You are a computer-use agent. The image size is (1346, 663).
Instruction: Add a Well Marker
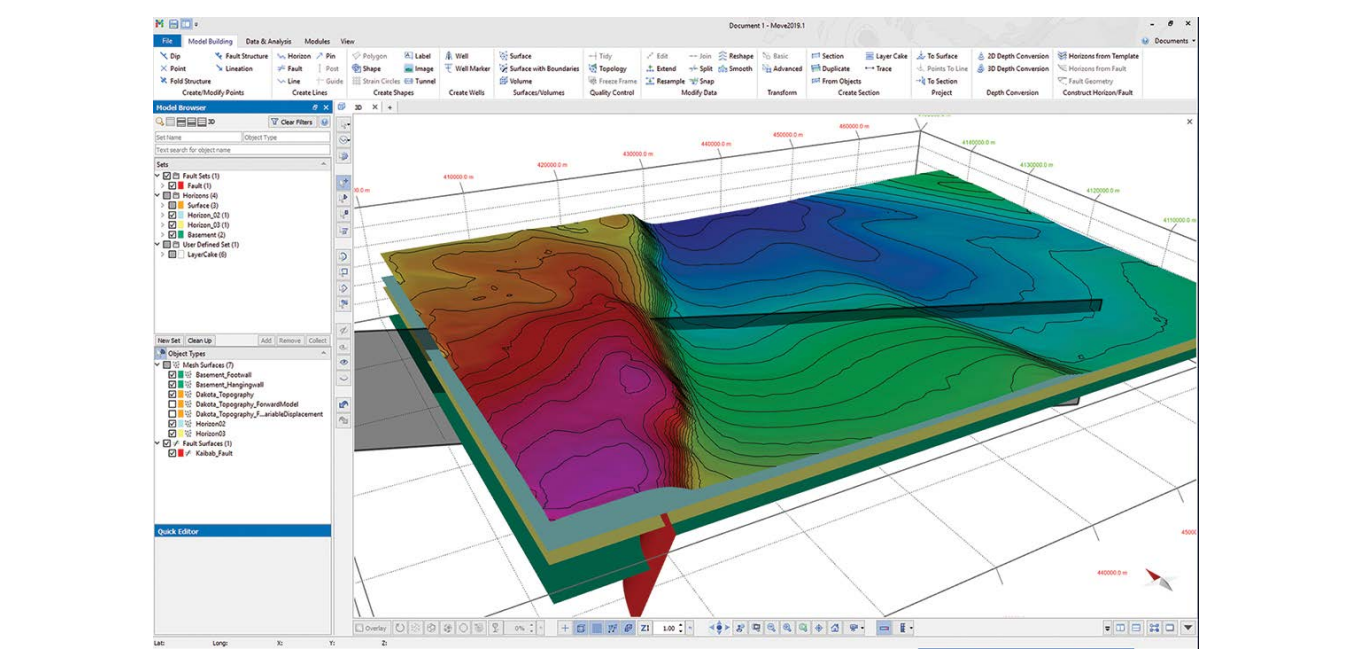tap(467, 69)
